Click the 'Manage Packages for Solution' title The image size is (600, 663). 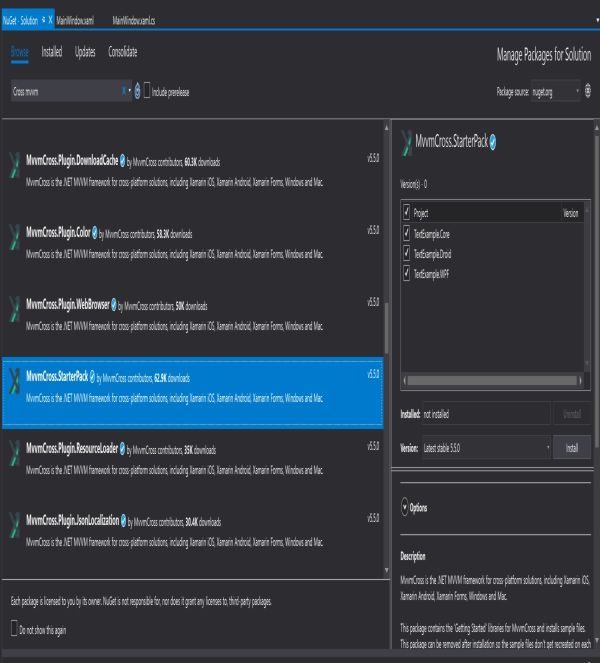pos(544,55)
